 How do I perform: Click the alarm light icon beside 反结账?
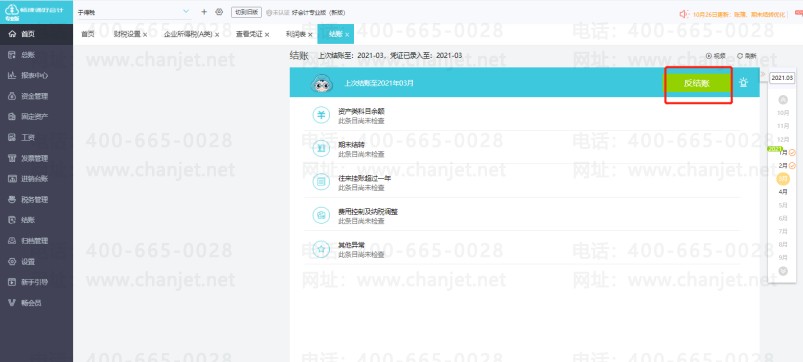(x=743, y=82)
